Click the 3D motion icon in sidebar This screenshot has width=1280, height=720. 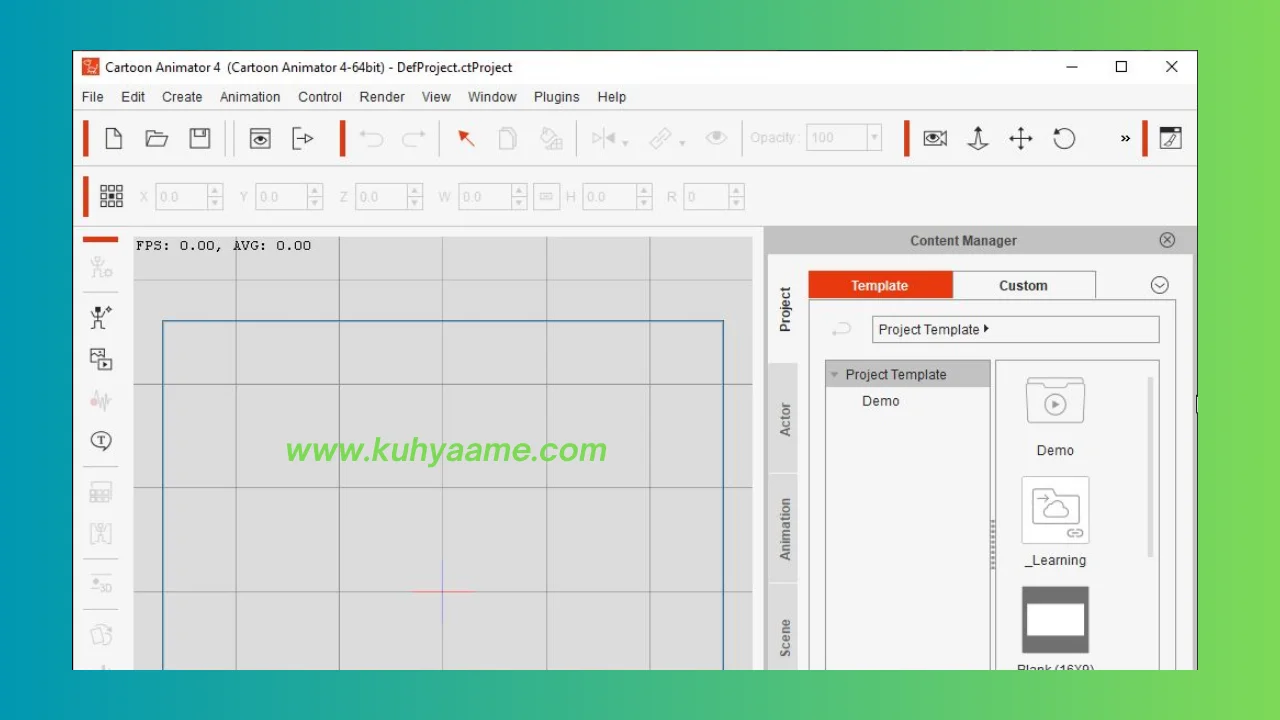101,584
